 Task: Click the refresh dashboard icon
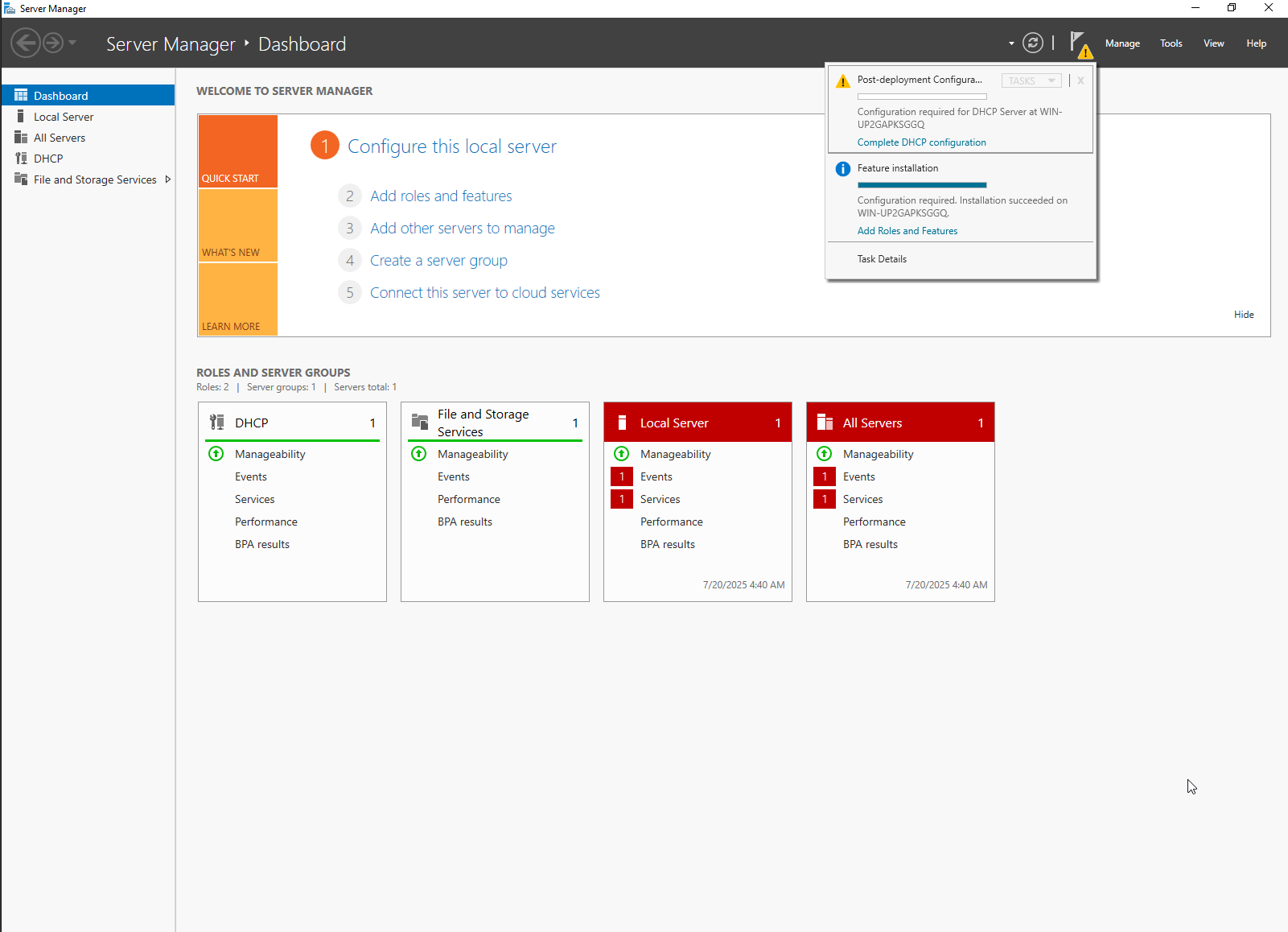(1032, 43)
